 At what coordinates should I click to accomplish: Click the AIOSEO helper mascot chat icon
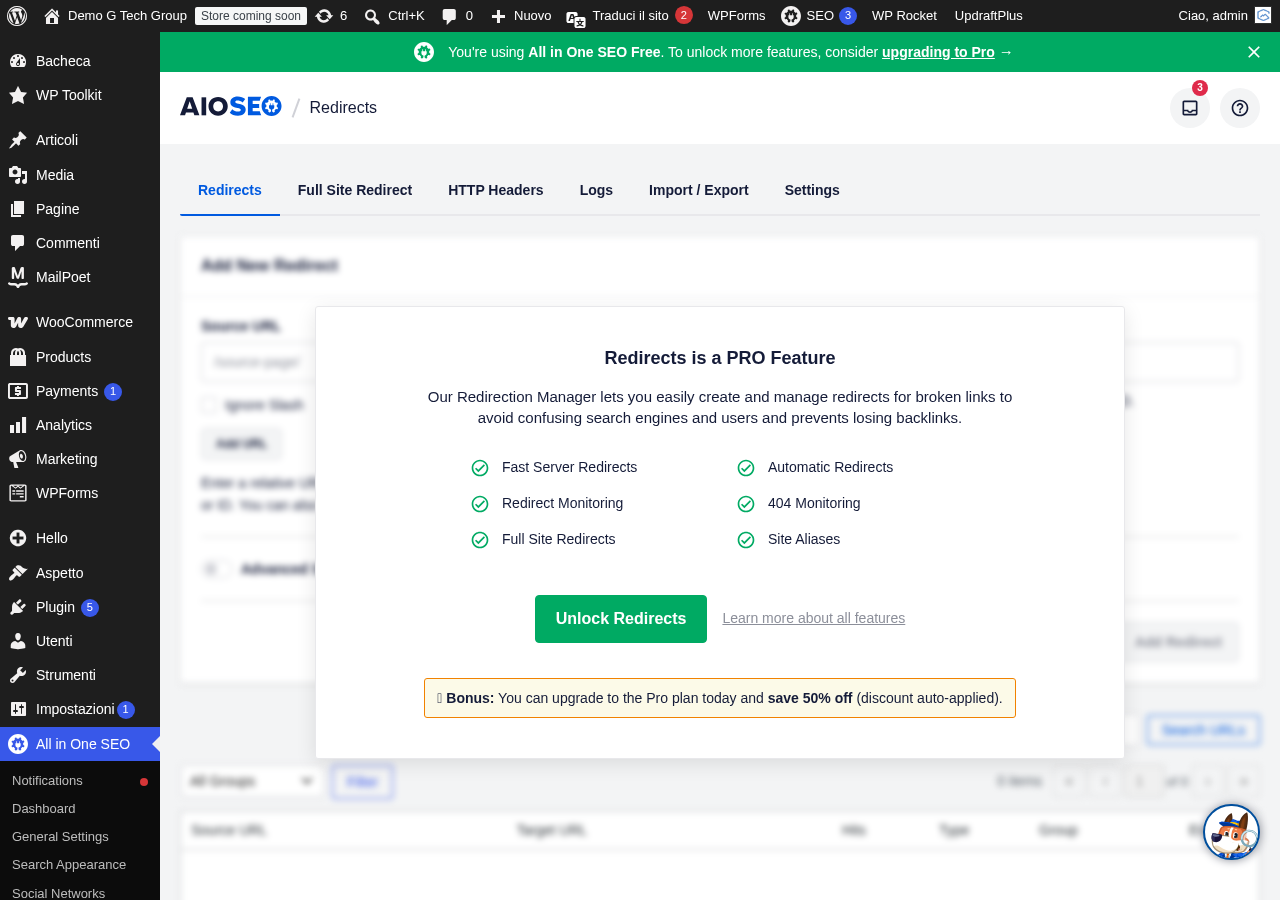coord(1231,832)
